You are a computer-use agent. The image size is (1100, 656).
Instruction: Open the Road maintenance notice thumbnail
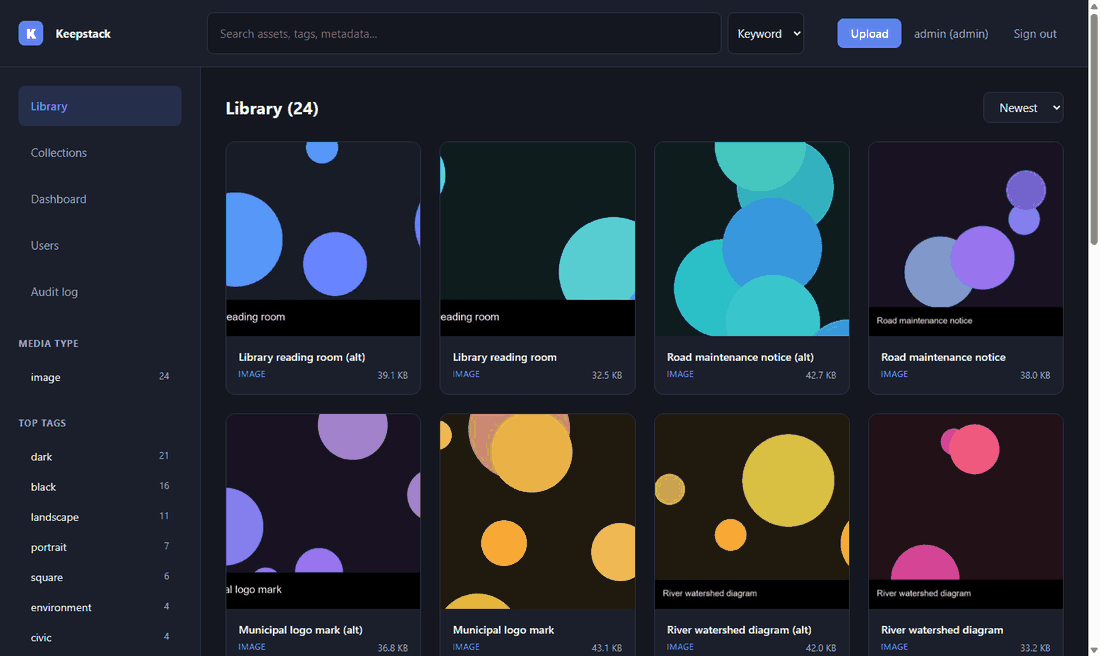tap(966, 239)
